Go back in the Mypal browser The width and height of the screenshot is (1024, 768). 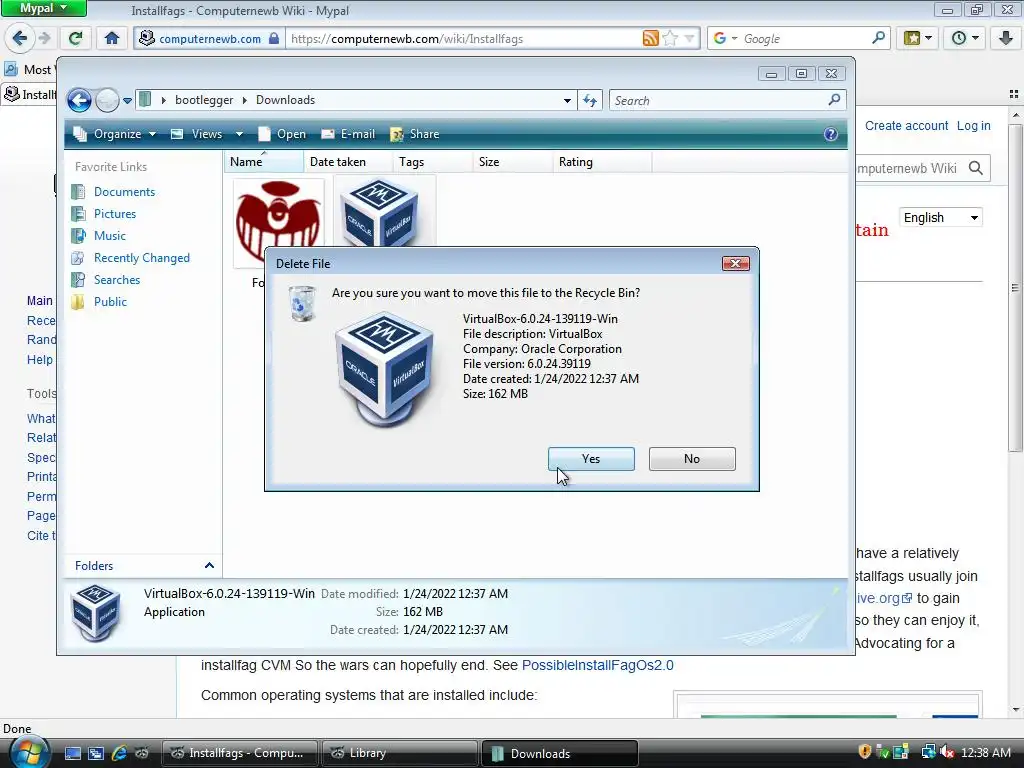(x=20, y=39)
